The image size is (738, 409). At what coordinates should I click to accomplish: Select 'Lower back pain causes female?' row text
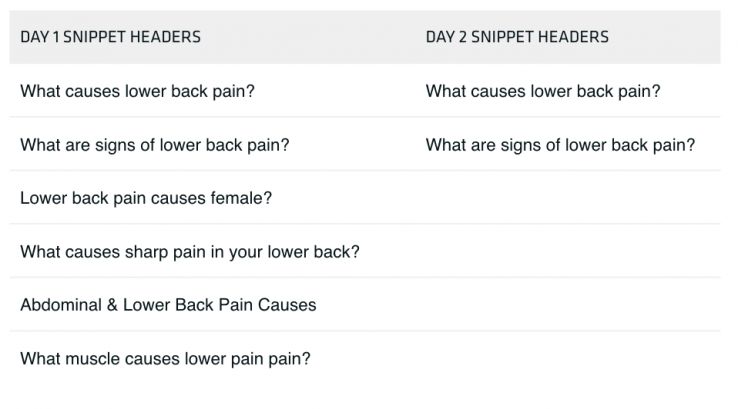click(146, 198)
